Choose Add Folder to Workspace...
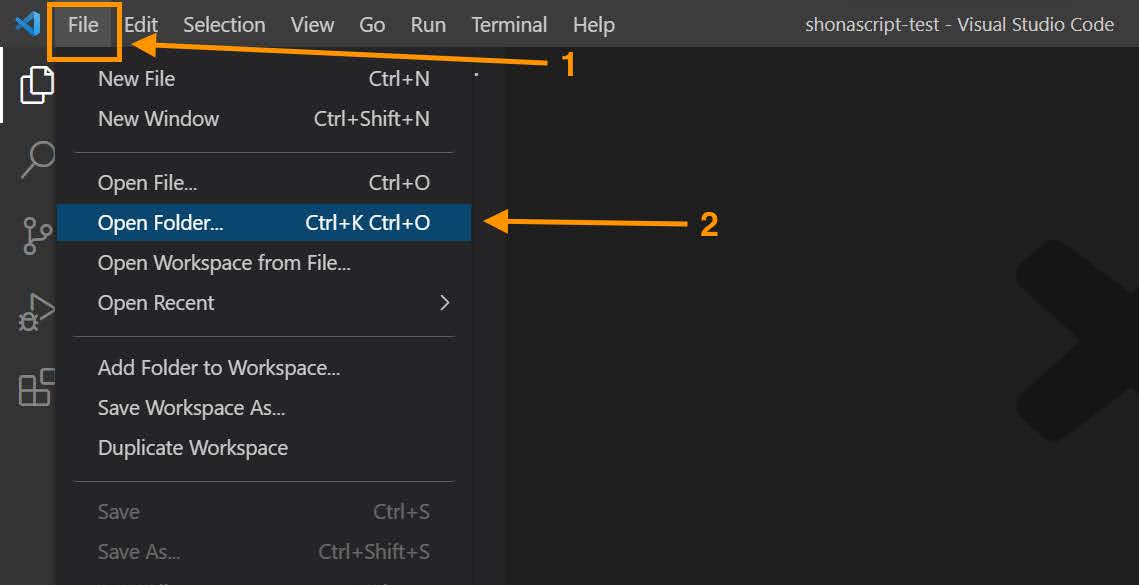Image resolution: width=1139 pixels, height=585 pixels. point(219,368)
